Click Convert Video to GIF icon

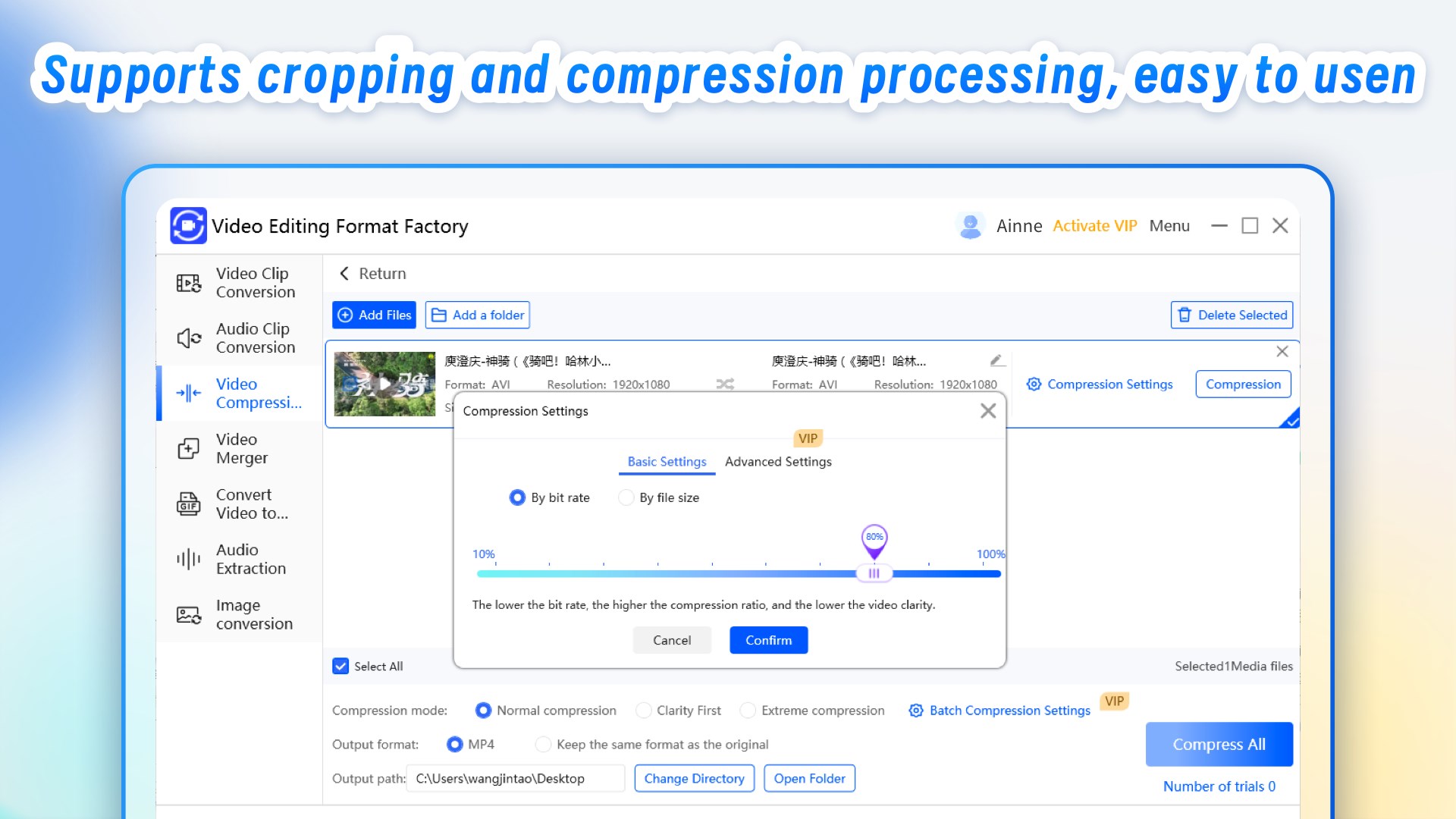pos(189,504)
